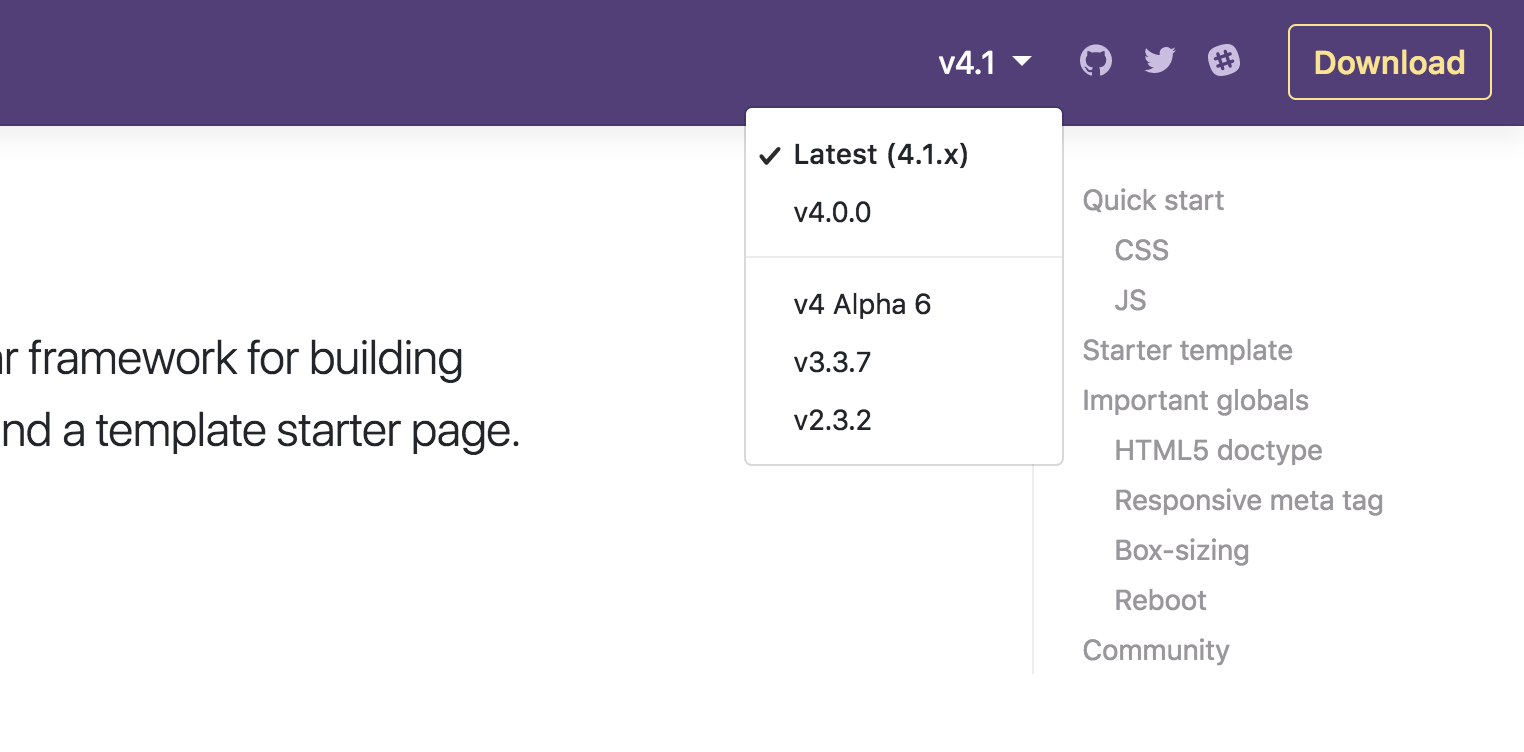Open the GitHub repository icon
This screenshot has width=1524, height=752.
coord(1096,62)
